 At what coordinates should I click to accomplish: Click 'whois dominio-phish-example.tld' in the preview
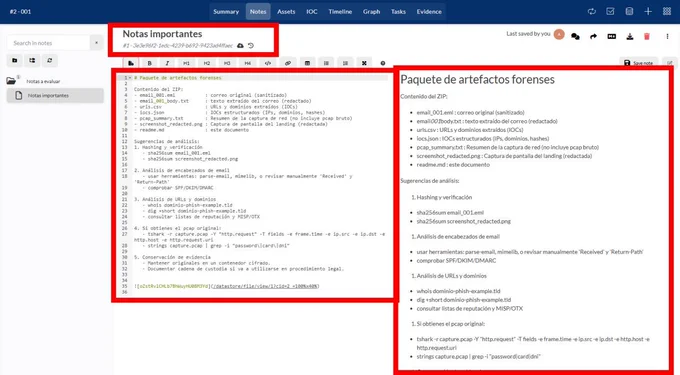click(458, 291)
